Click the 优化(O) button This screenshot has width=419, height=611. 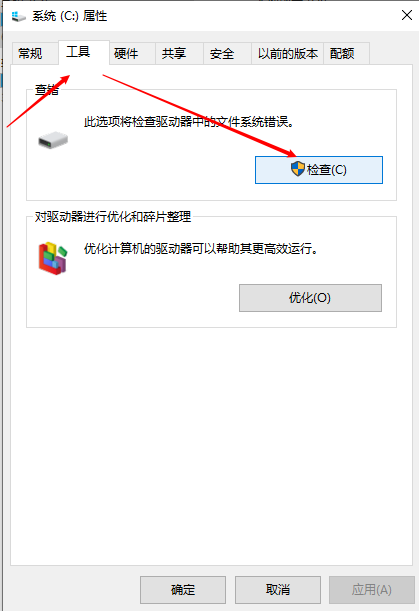[310, 298]
